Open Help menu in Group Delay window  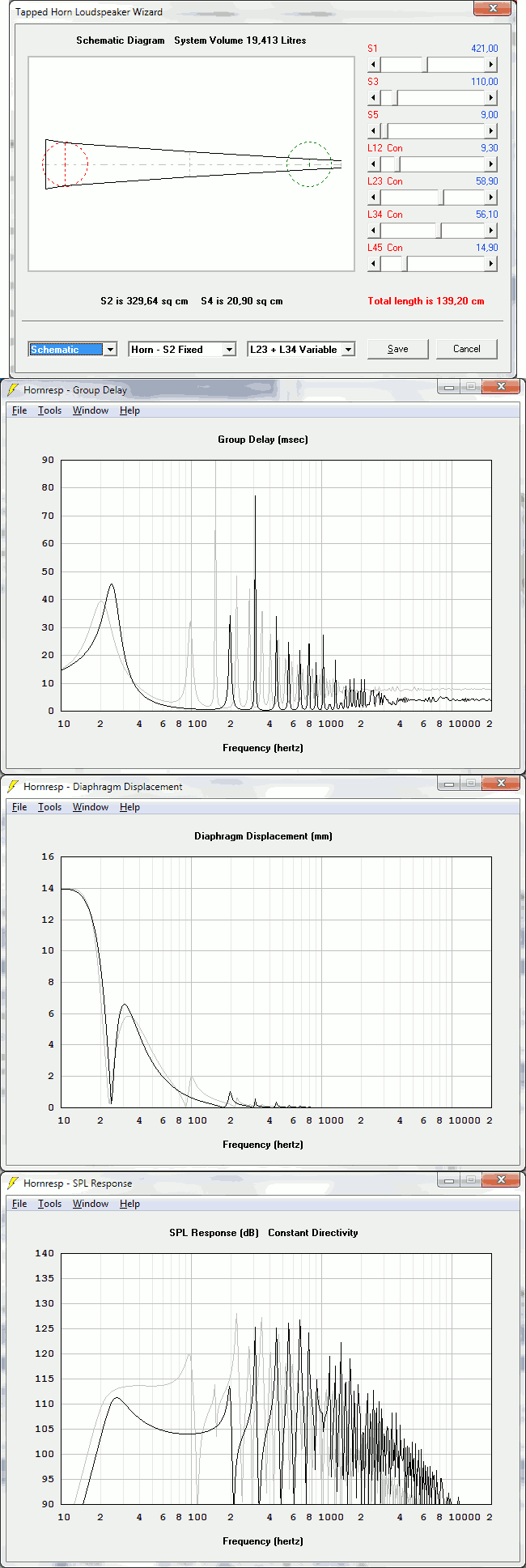[x=129, y=410]
